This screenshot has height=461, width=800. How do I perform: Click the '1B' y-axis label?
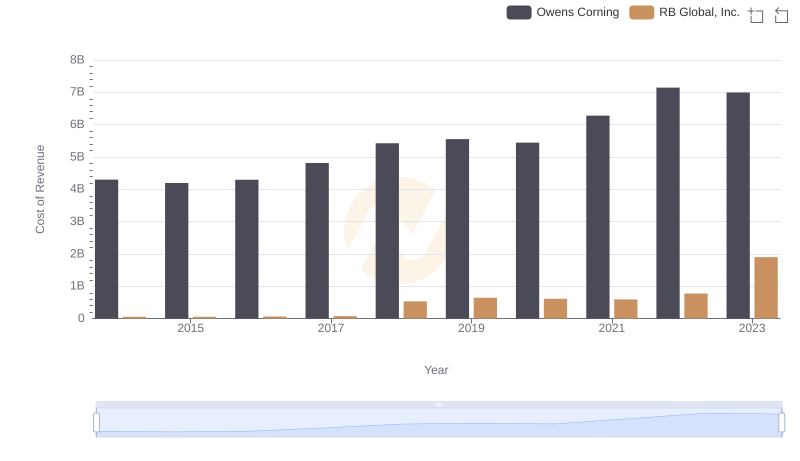click(x=77, y=286)
